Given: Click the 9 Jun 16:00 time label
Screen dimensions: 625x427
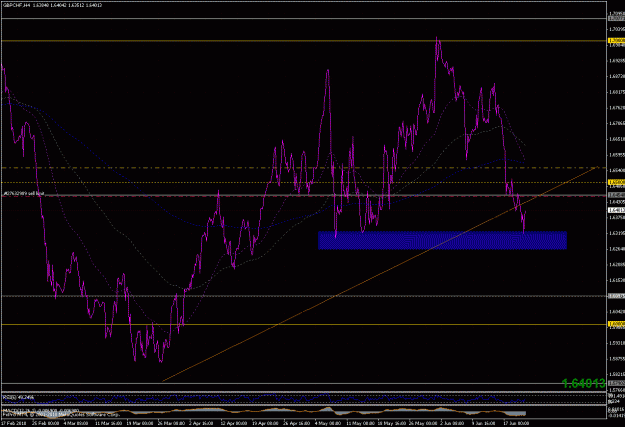Looking at the screenshot, I should 485,423.
